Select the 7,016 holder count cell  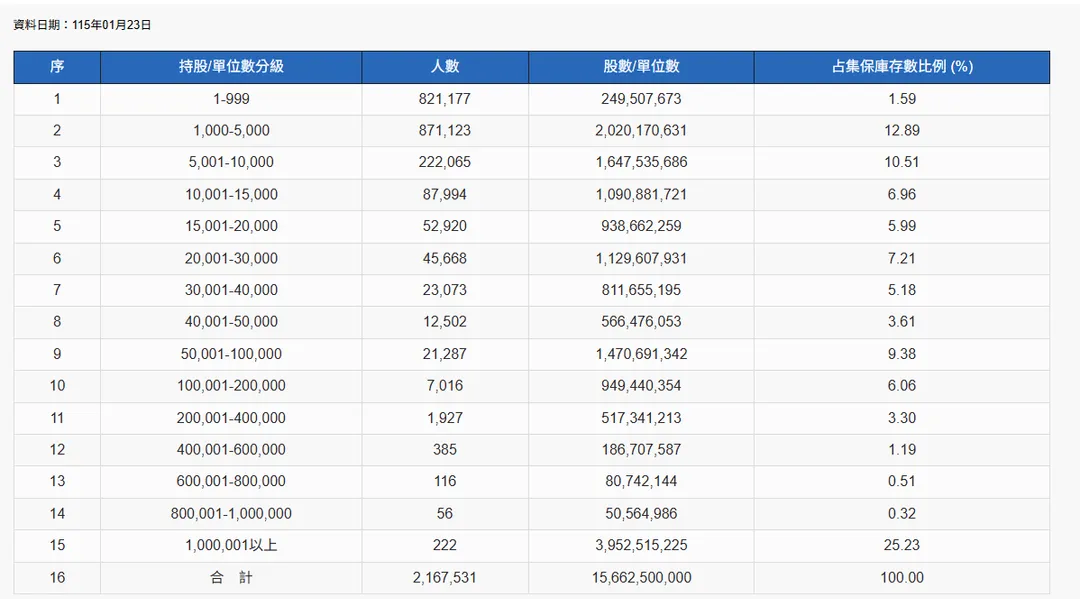pos(445,386)
